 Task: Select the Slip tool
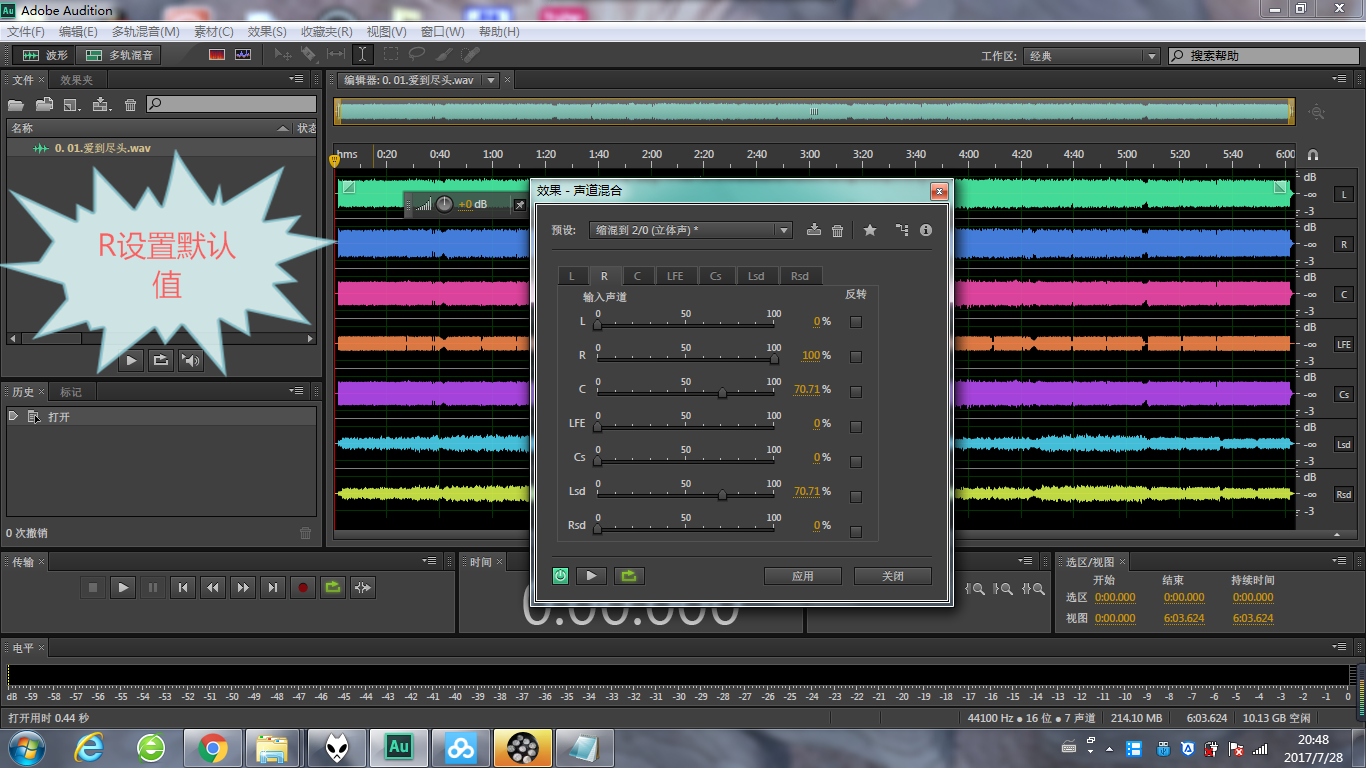point(336,55)
